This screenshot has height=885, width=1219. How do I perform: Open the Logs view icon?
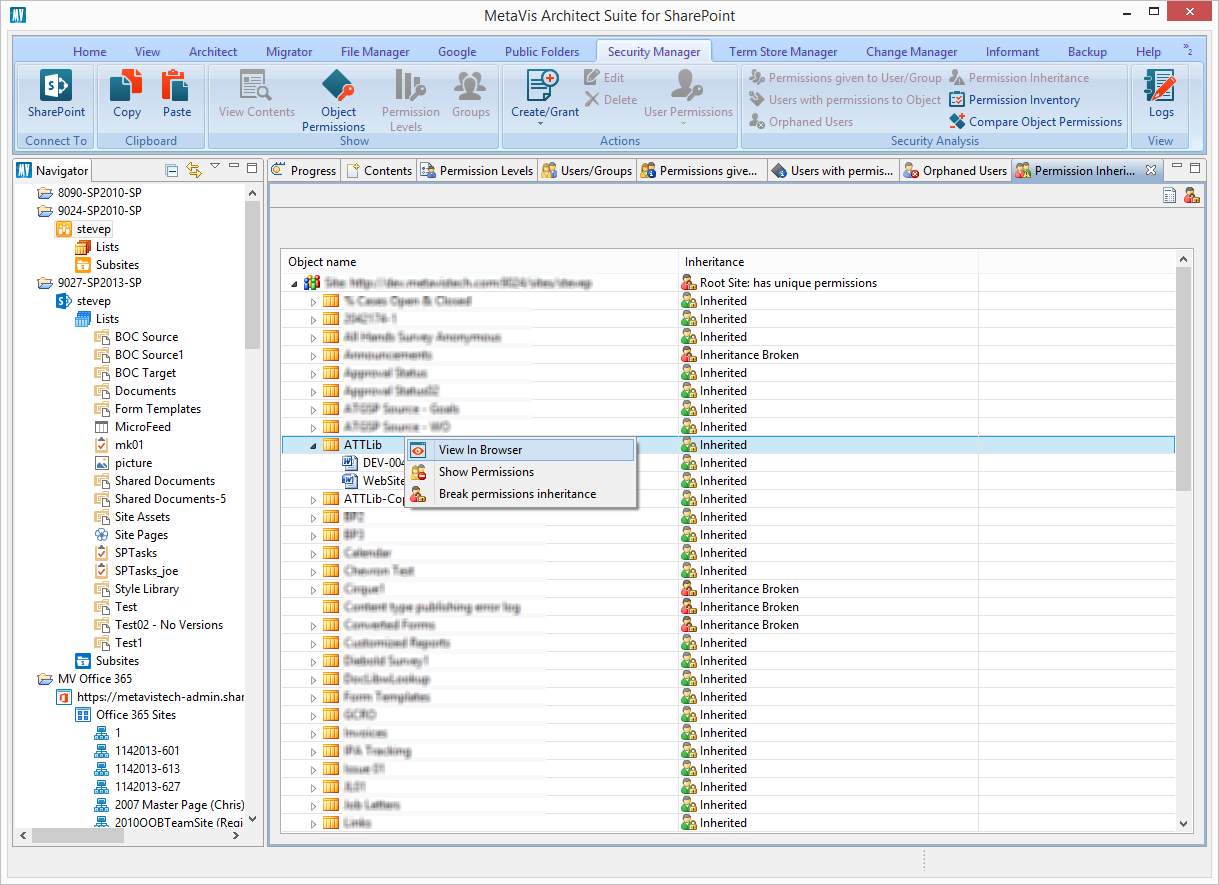tap(1161, 87)
